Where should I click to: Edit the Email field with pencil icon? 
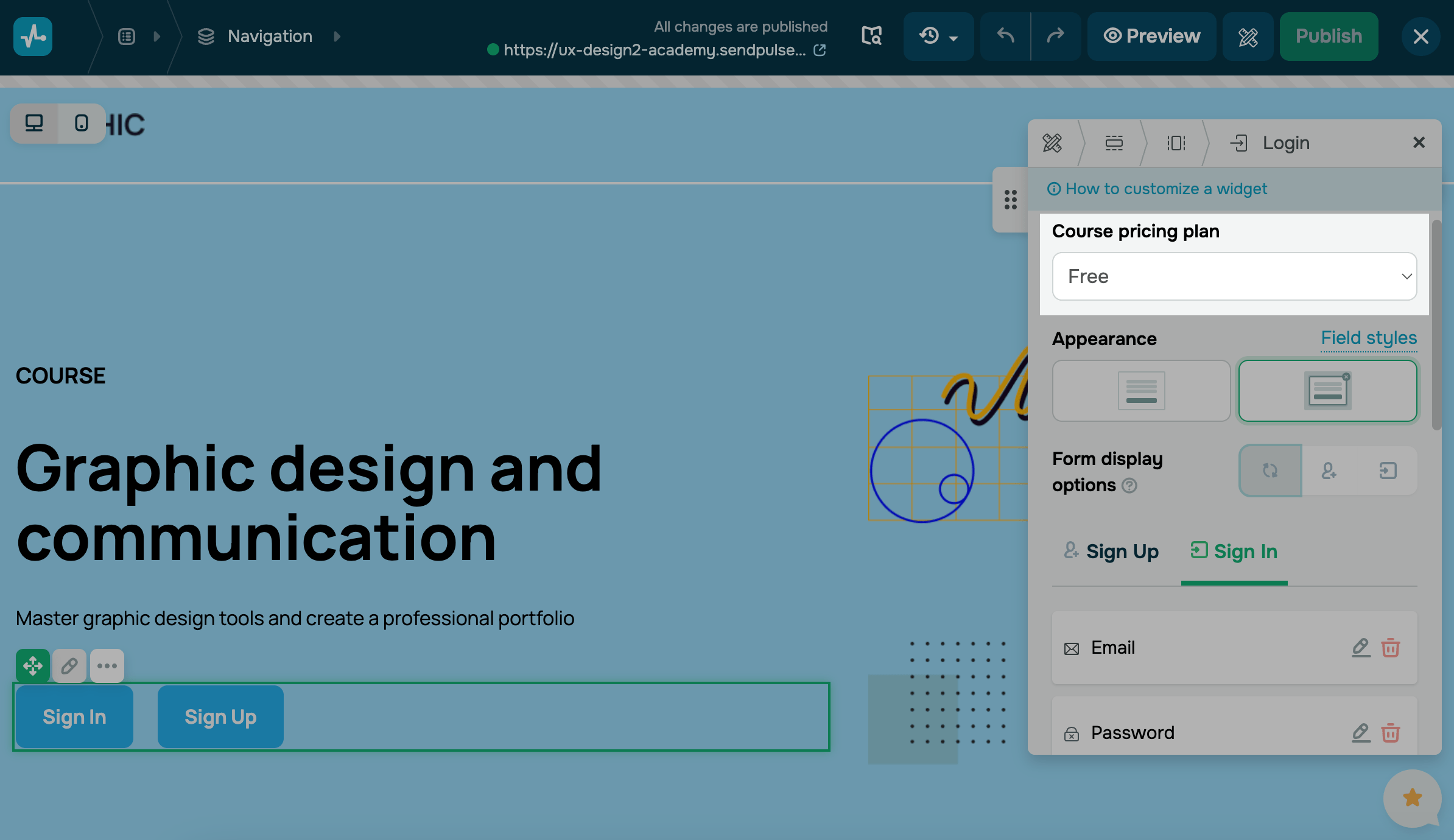pos(1360,647)
